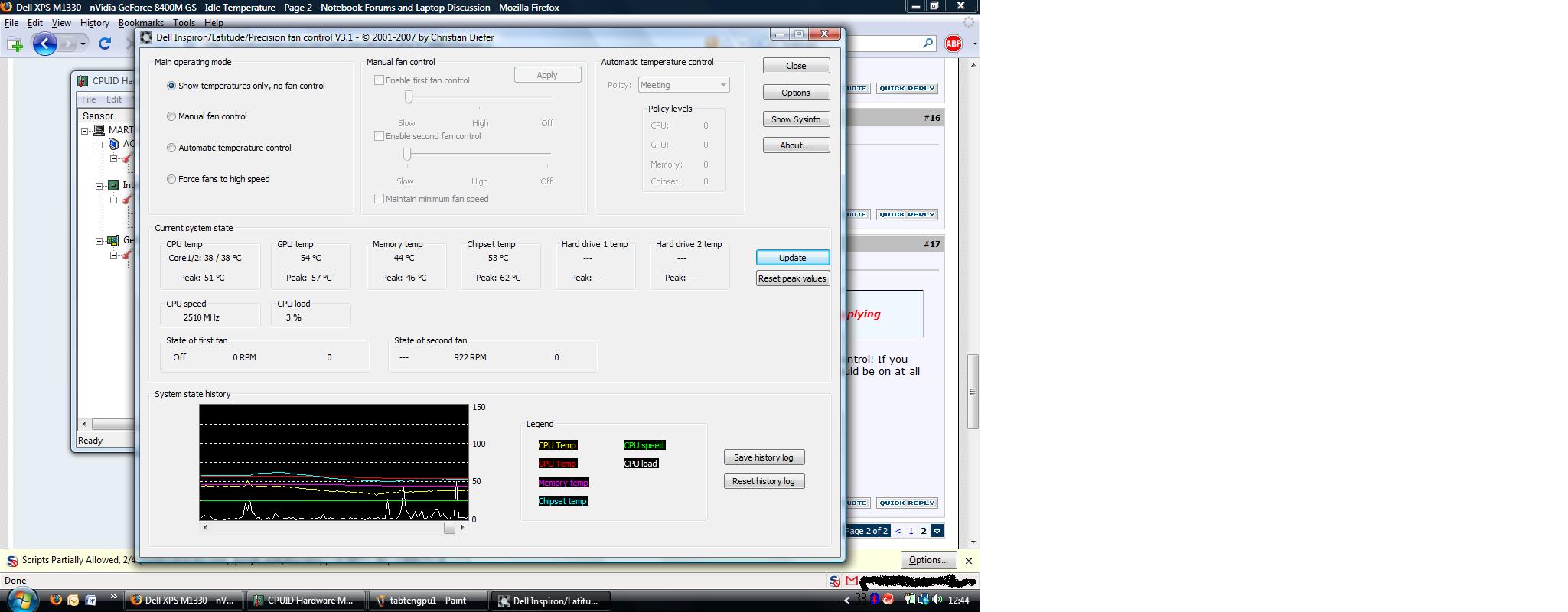Click the CPUID Hardware Monitor window icon
This screenshot has width=1568, height=612.
click(x=82, y=80)
